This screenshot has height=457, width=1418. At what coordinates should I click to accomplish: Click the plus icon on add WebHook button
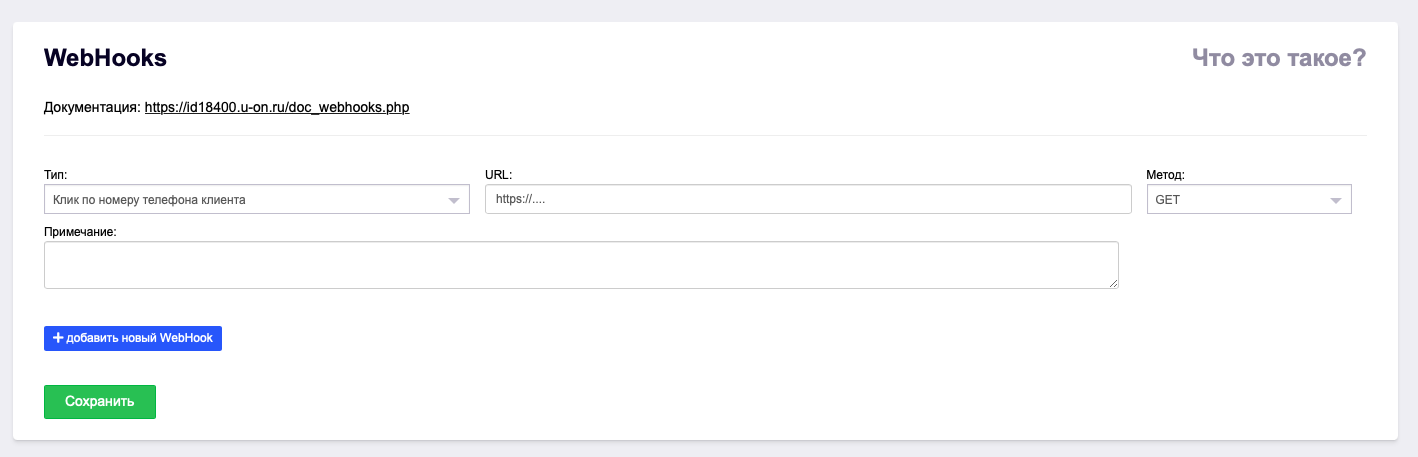[x=58, y=338]
